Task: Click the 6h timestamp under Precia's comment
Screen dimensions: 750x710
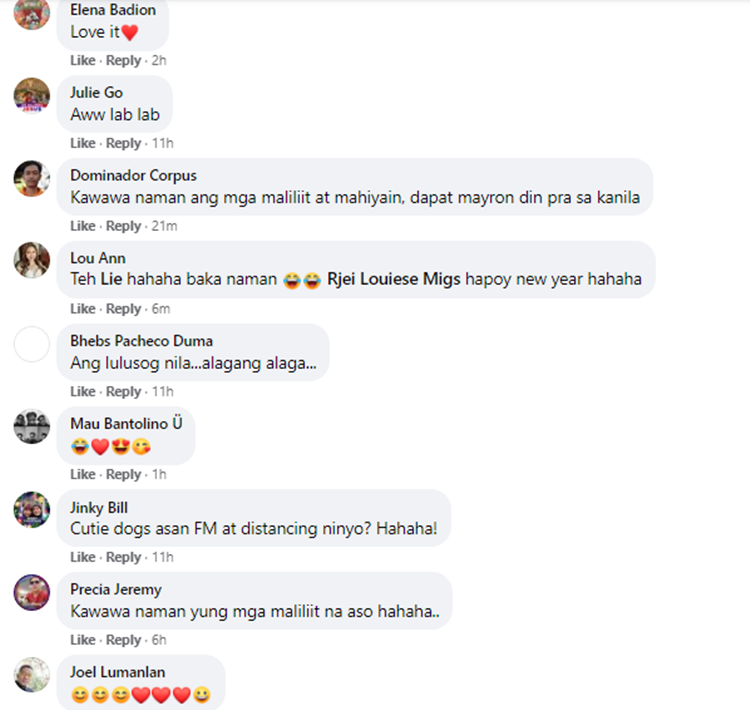Action: pyautogui.click(x=159, y=640)
